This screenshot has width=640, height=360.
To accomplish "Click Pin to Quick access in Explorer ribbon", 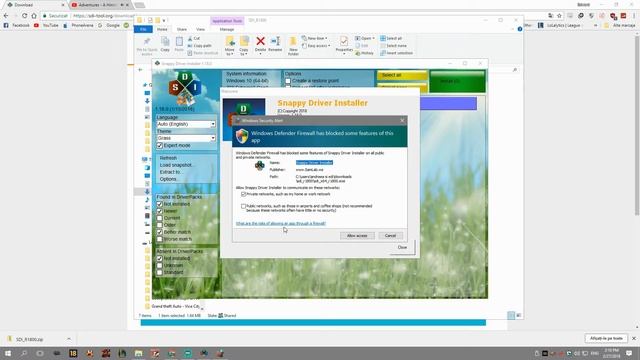I will (147, 46).
